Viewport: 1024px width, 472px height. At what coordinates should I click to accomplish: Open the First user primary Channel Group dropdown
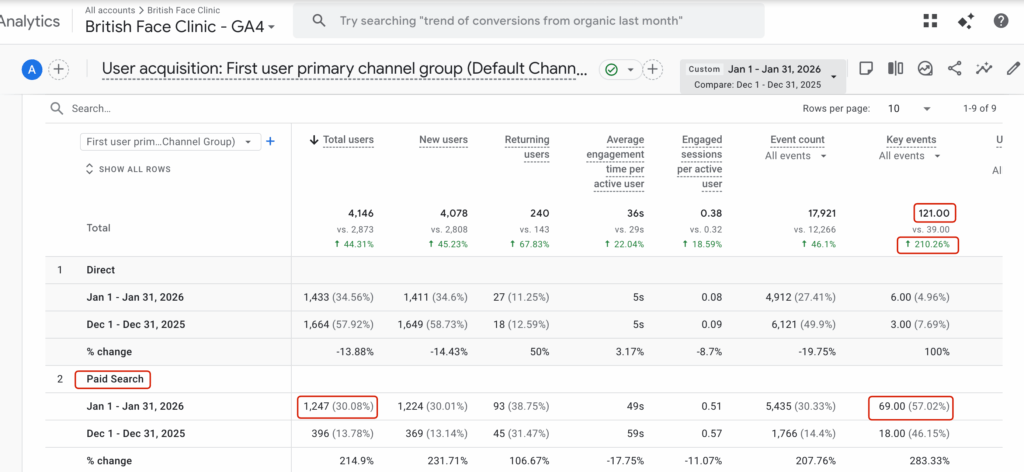click(170, 142)
